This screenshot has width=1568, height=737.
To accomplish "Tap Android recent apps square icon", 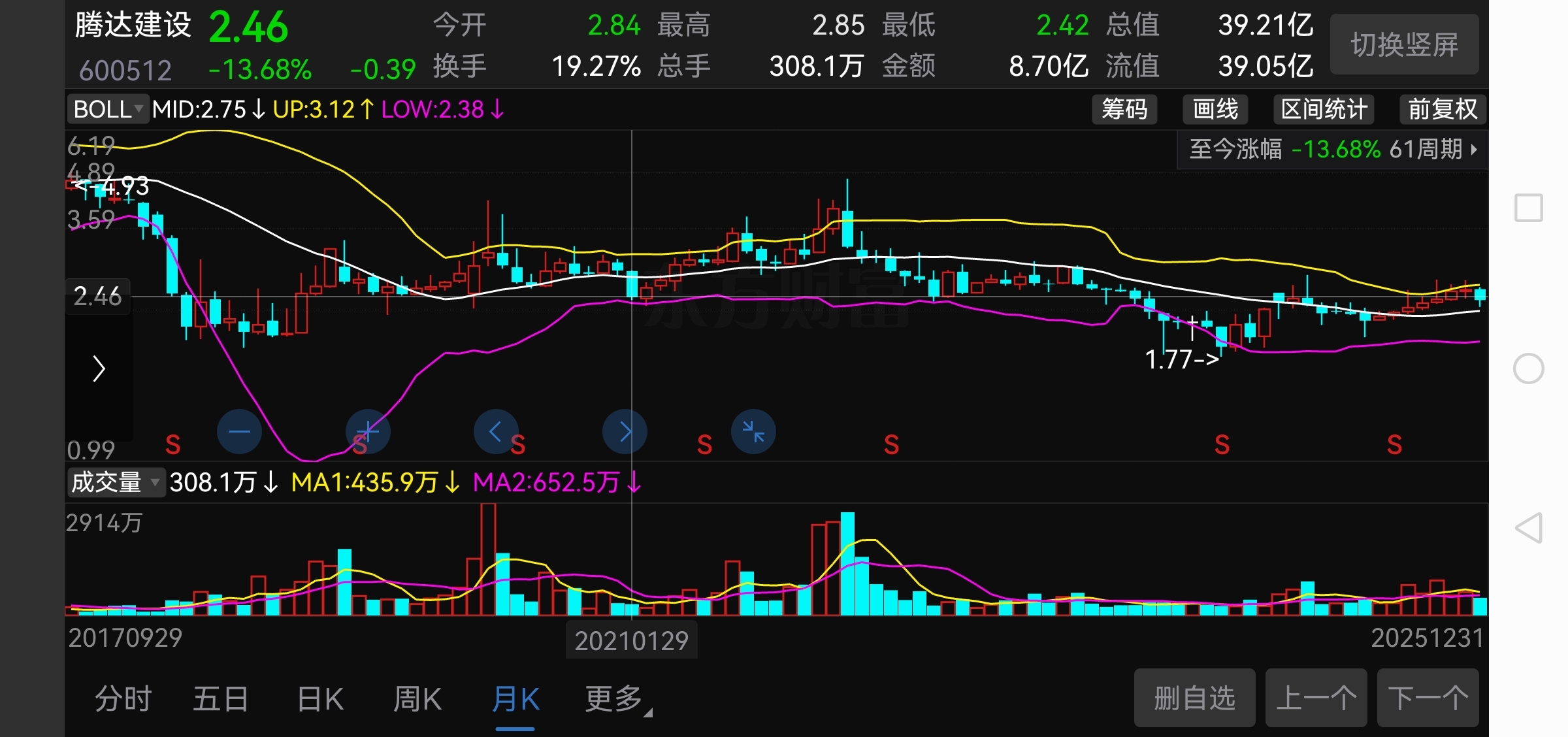I will tap(1529, 208).
